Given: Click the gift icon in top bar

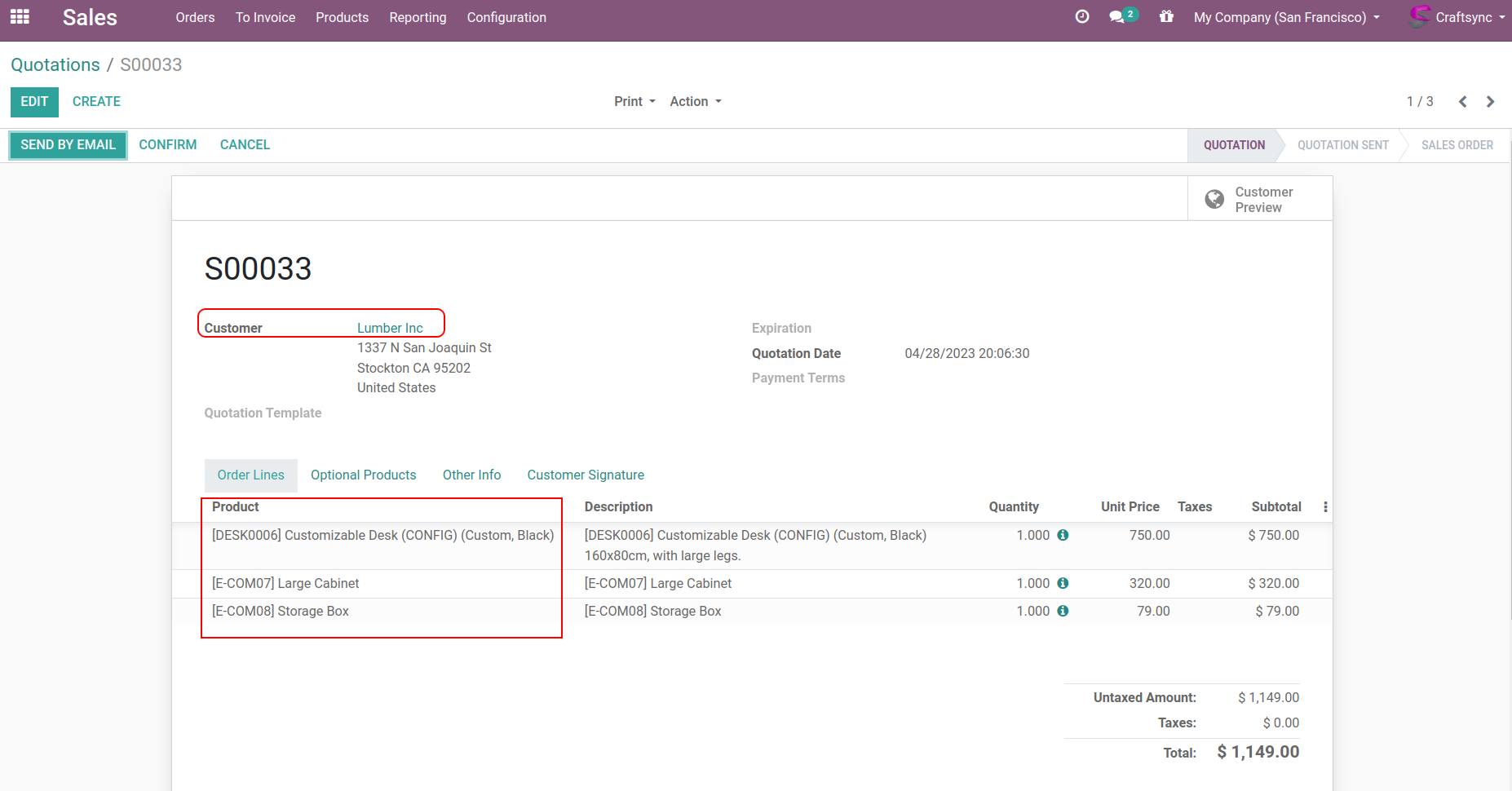Looking at the screenshot, I should coord(1166,17).
